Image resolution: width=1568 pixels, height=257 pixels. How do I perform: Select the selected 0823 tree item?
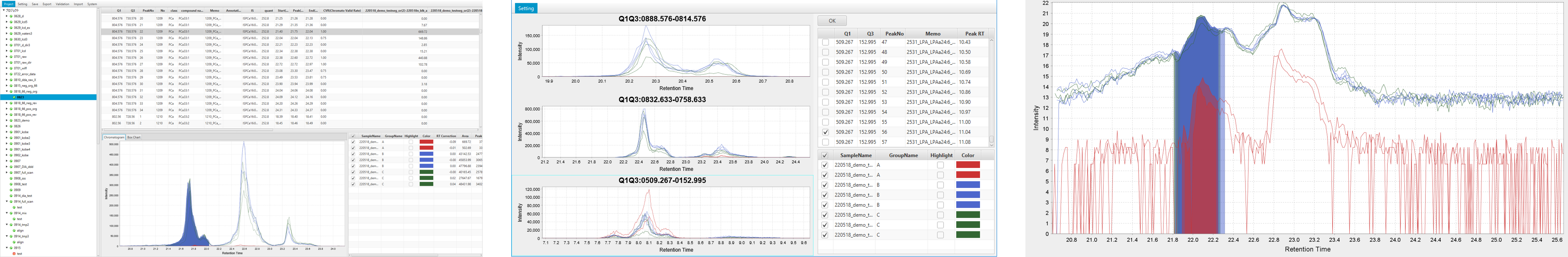[x=21, y=97]
